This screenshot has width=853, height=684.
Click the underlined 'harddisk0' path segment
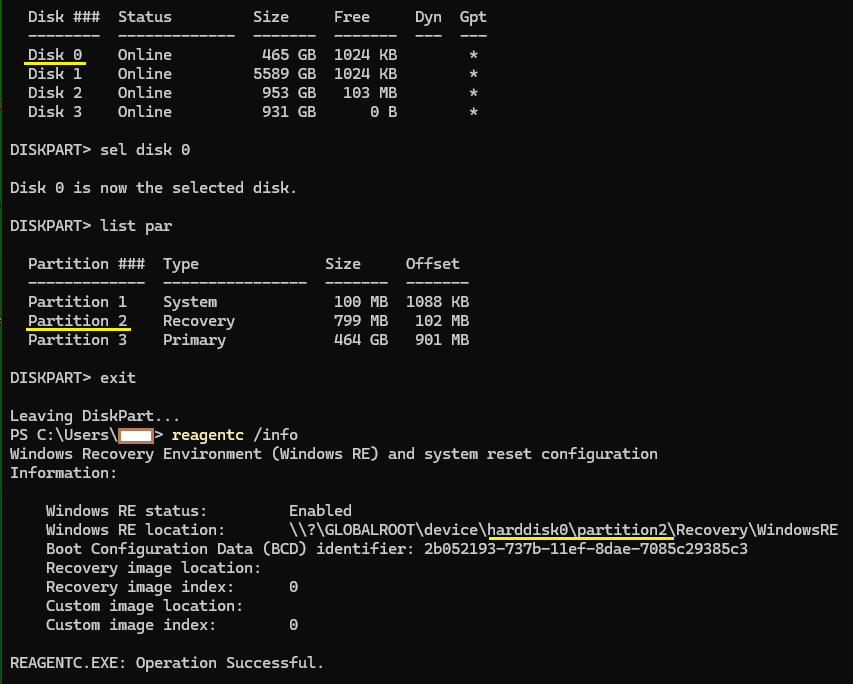(528, 530)
